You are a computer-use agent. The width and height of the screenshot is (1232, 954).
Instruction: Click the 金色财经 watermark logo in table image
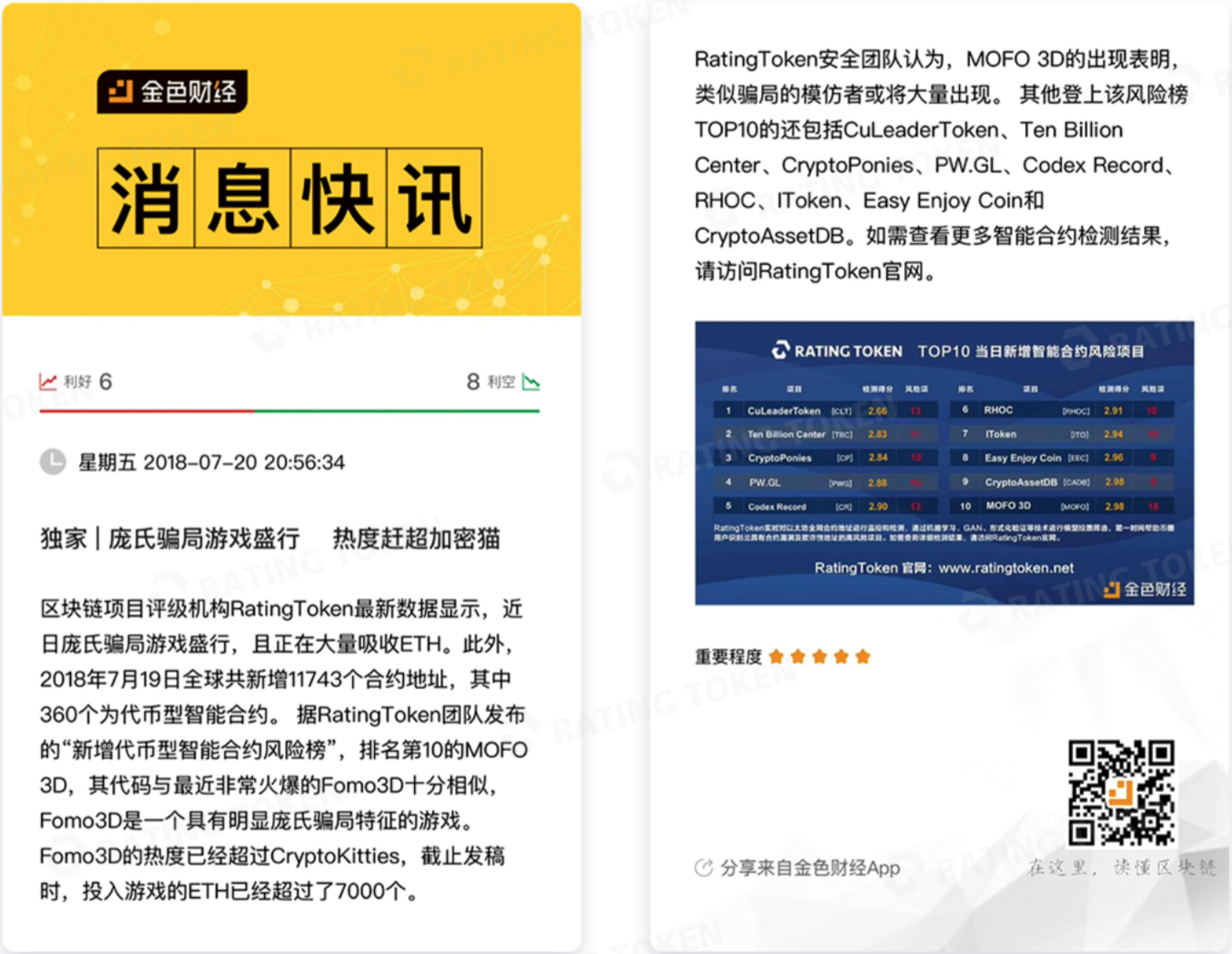[1145, 589]
